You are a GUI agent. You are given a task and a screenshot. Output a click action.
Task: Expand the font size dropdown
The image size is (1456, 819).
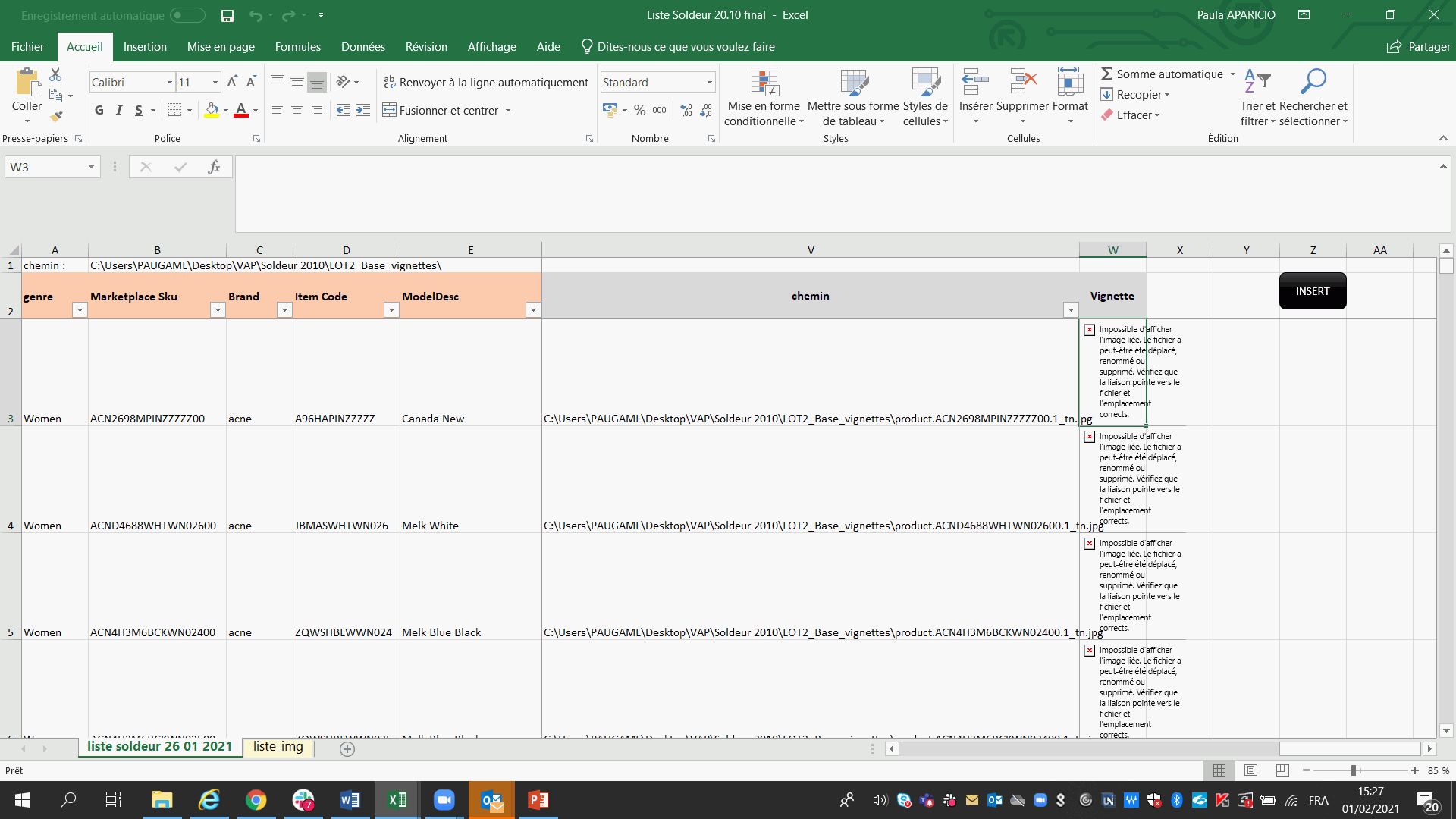click(215, 82)
